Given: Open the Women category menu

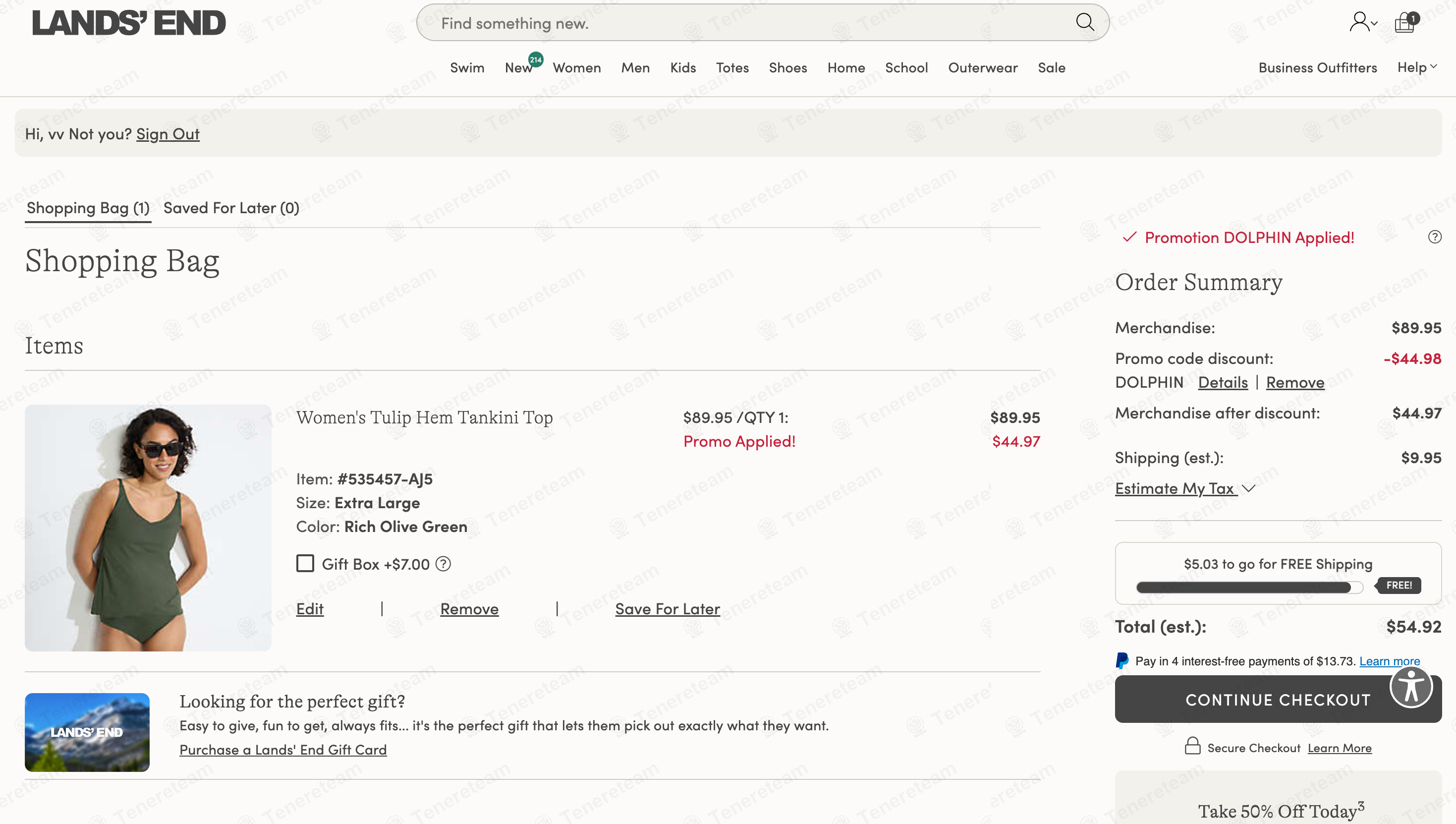Looking at the screenshot, I should point(577,68).
